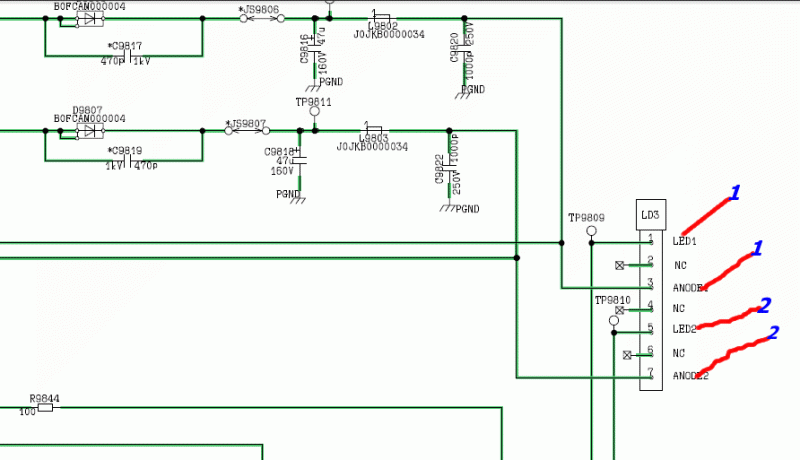This screenshot has height=460, width=800.
Task: Select pin number 1 on LD3
Action: pos(651,238)
